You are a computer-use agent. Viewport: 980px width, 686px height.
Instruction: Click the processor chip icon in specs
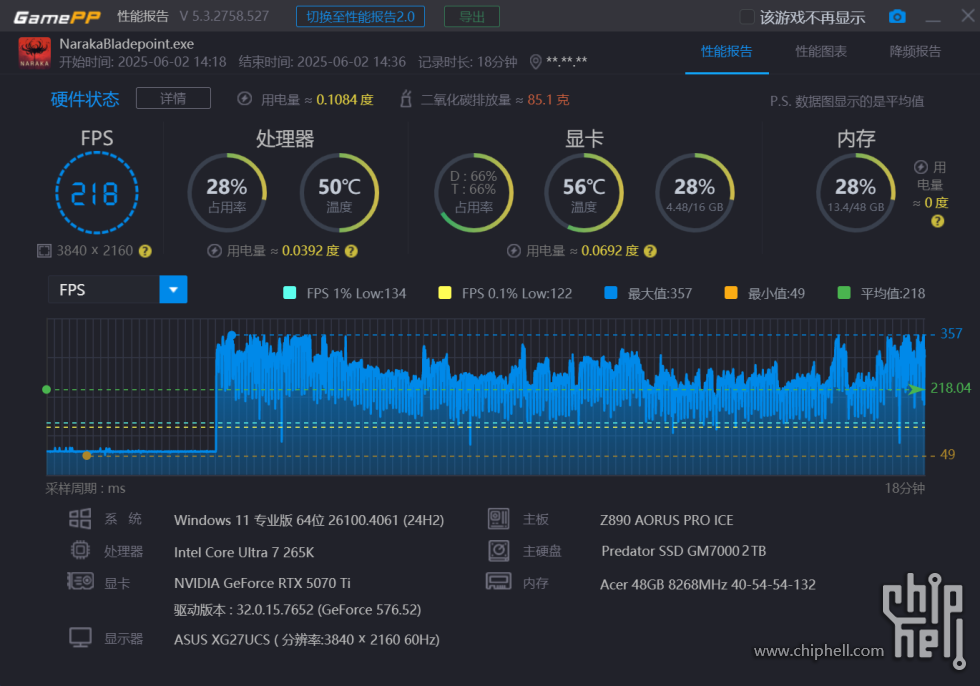click(80, 550)
